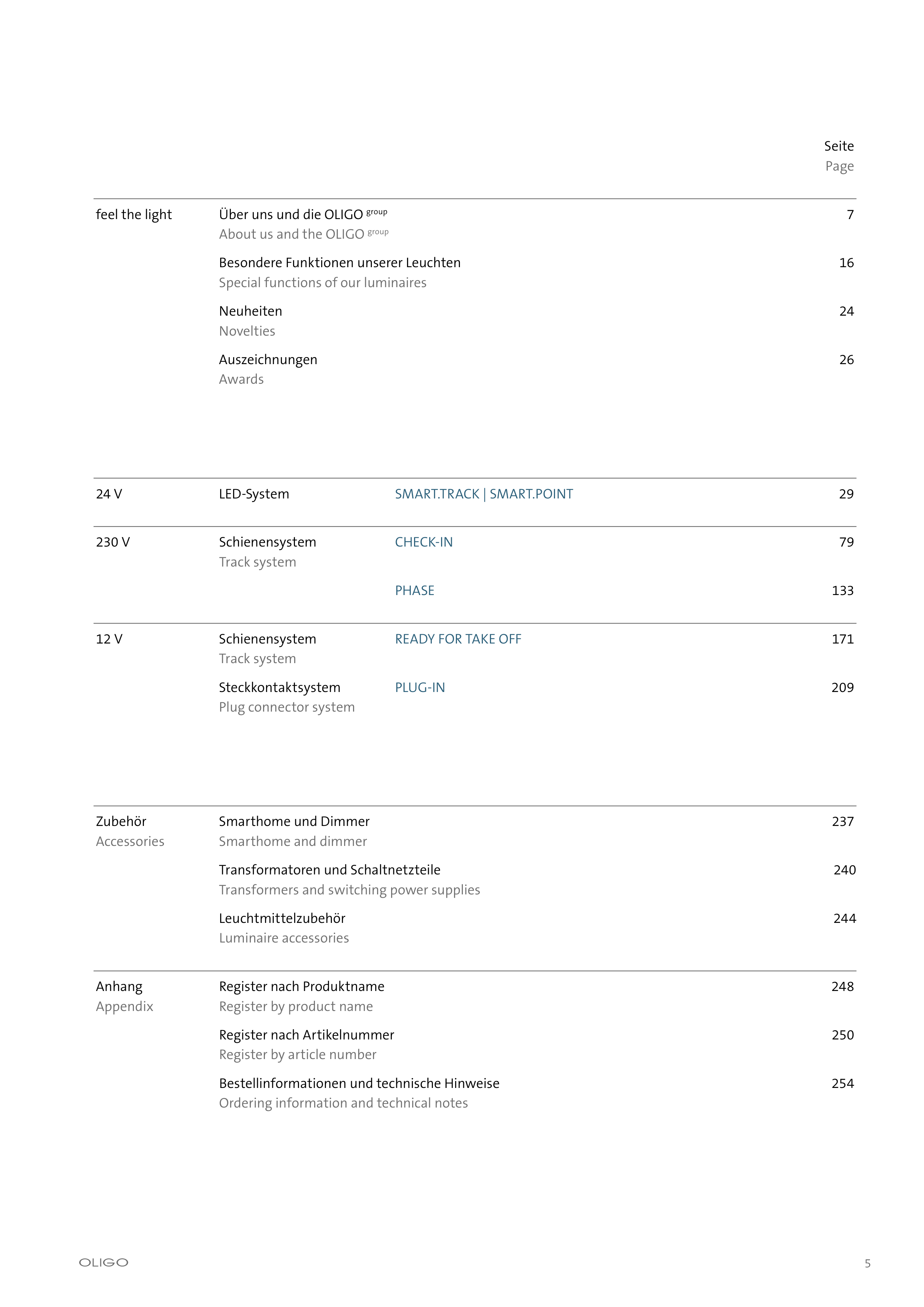Click the Auszeichnungen heading

click(268, 360)
